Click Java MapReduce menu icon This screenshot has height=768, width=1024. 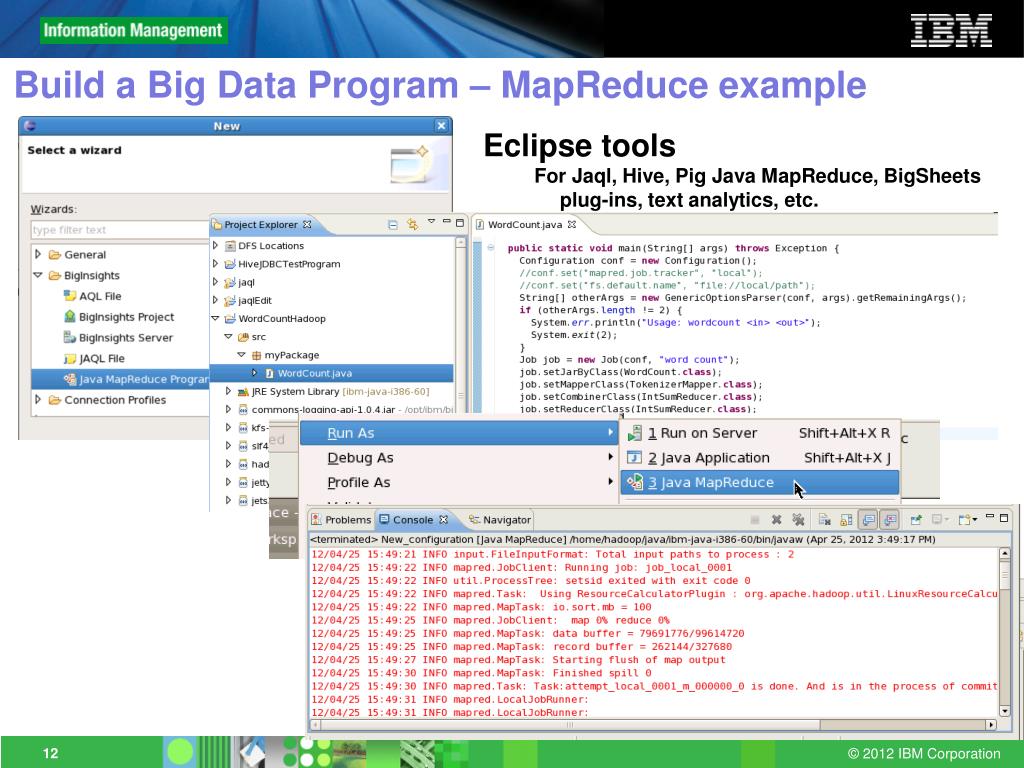[x=634, y=483]
